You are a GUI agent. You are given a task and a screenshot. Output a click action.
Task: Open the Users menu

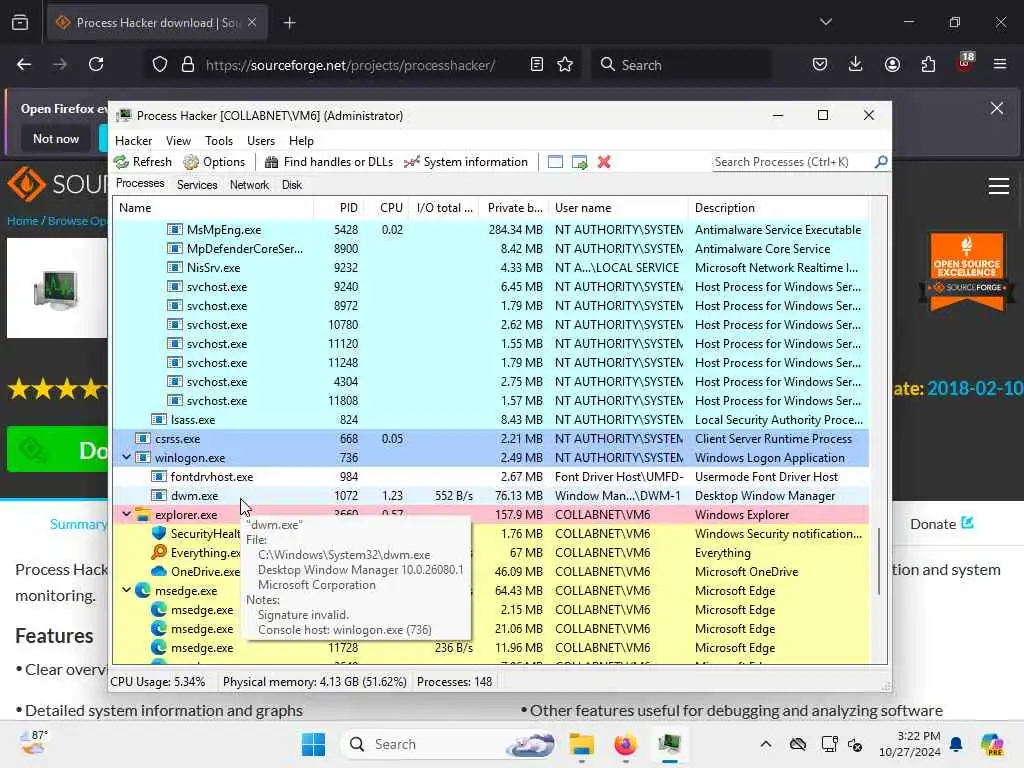click(261, 140)
